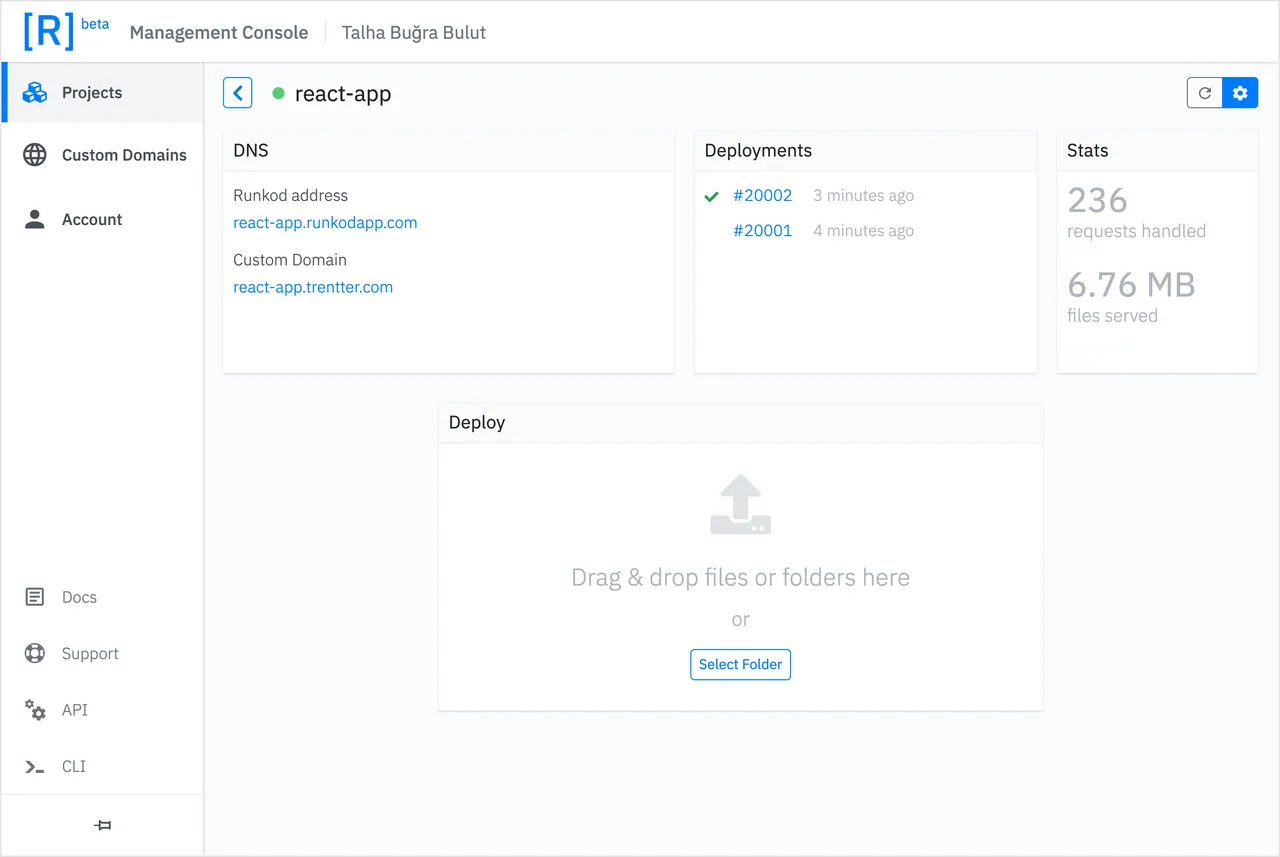Click the 236 requests value
Viewport: 1280px width, 857px height.
(x=1097, y=200)
